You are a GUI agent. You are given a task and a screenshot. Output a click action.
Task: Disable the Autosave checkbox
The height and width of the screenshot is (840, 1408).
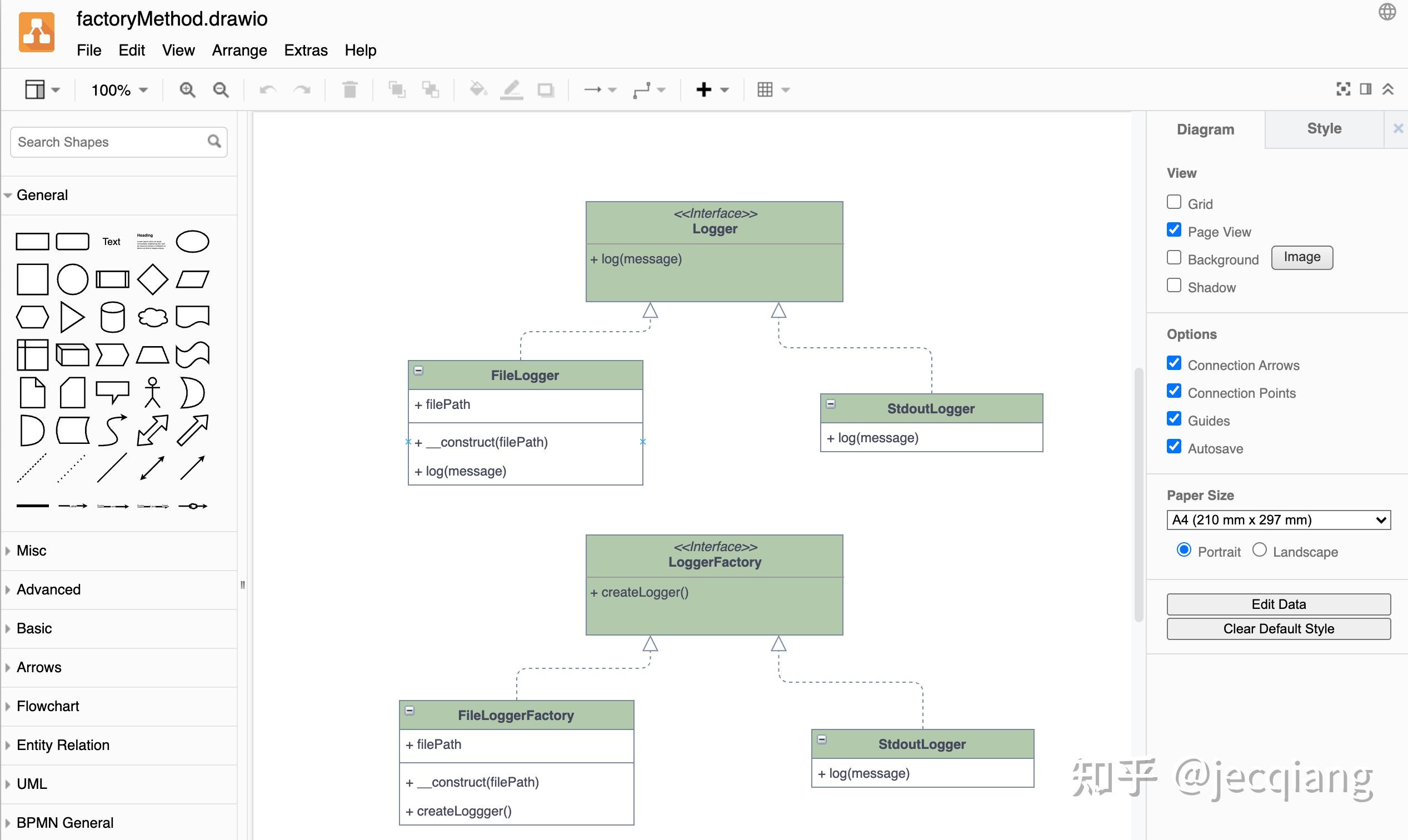1174,447
